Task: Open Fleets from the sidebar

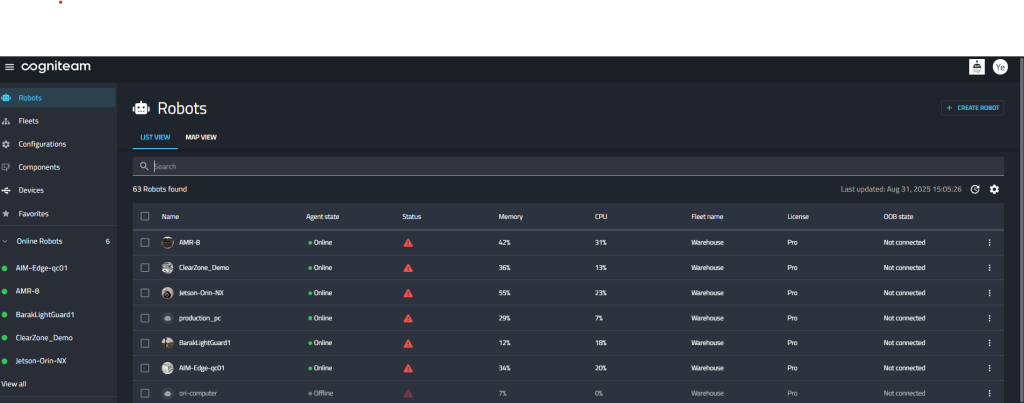Action: 28,121
